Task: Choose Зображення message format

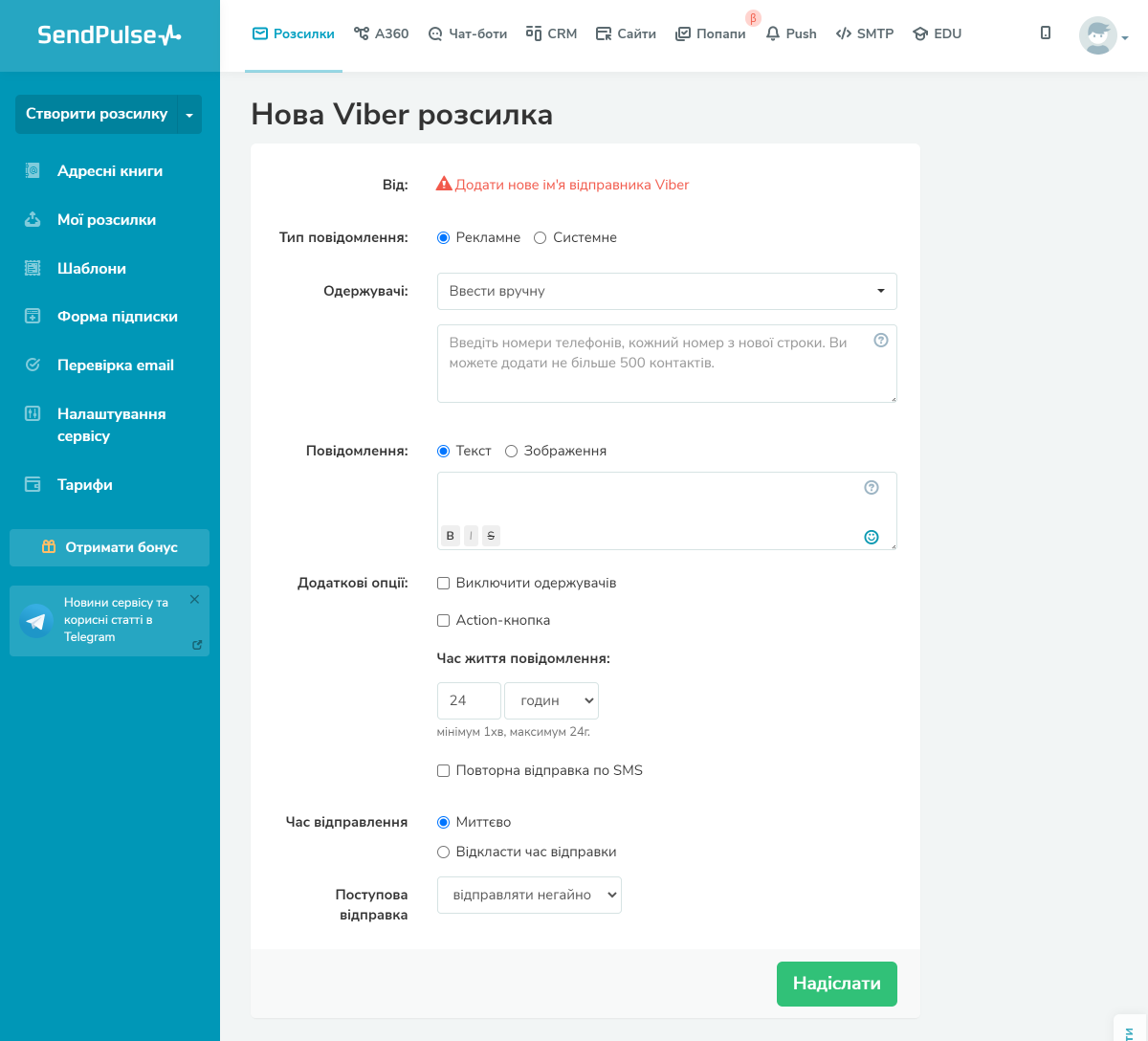Action: [x=511, y=451]
